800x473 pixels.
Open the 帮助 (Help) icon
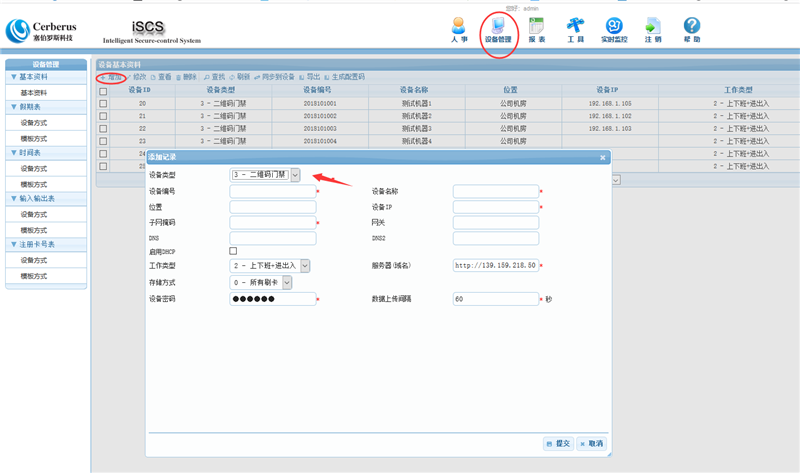(692, 29)
